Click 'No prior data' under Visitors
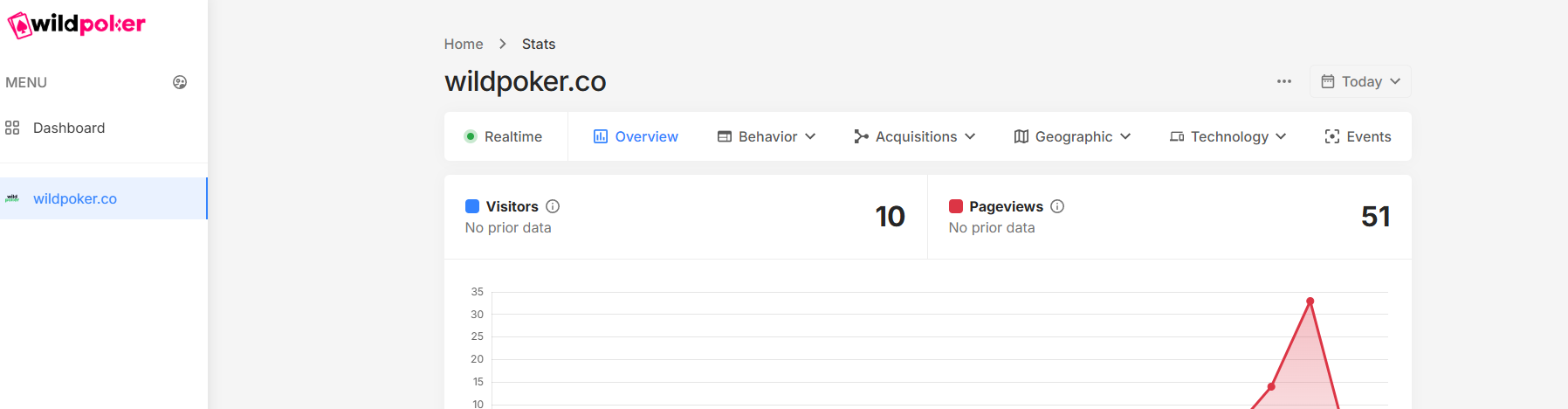This screenshot has height=409, width=1568. [x=508, y=227]
